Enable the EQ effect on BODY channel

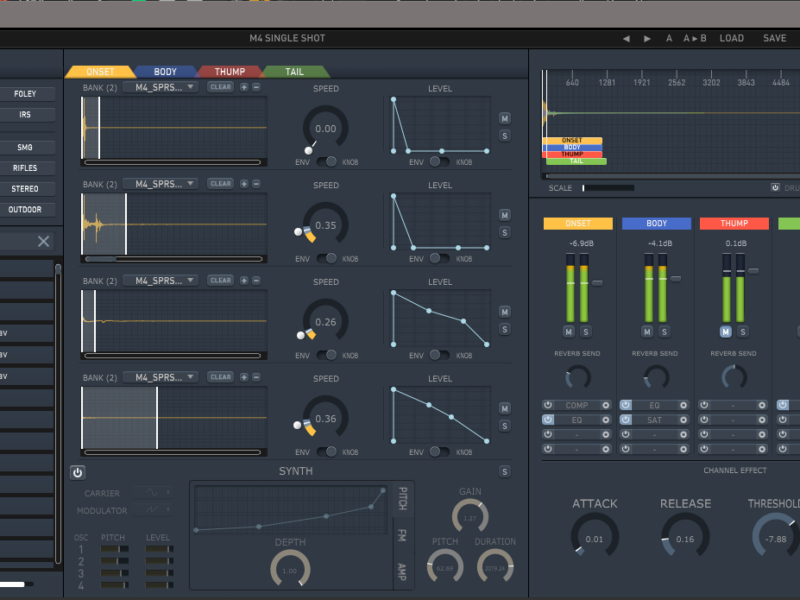626,405
